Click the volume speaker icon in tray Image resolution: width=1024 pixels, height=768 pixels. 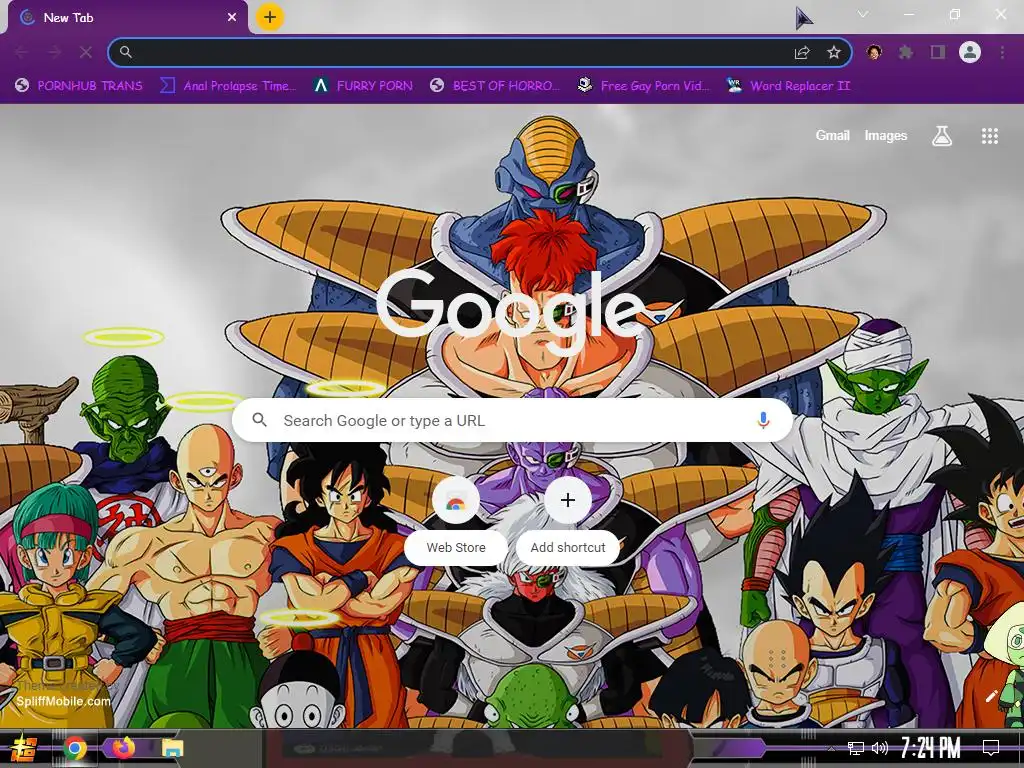point(880,748)
